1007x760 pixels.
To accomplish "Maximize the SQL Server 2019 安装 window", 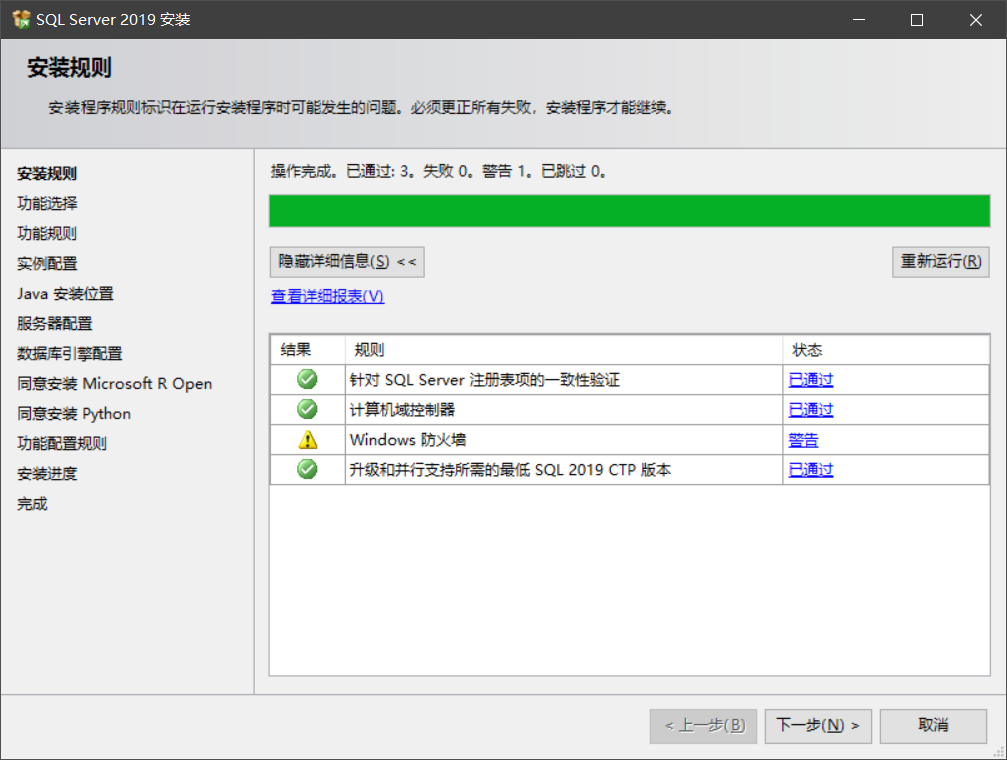I will click(917, 19).
